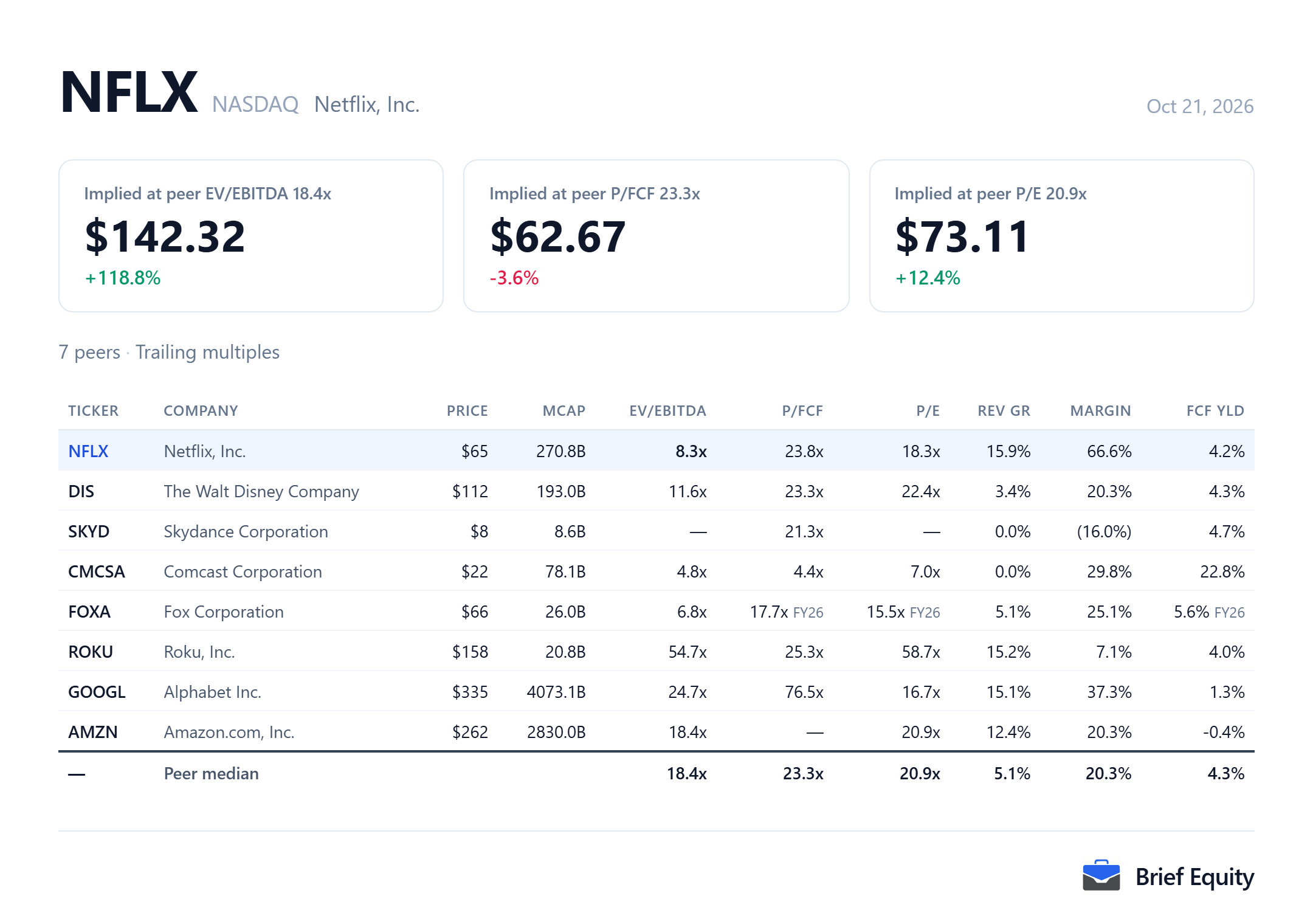Select the SKYD ticker cell
This screenshot has width=1313, height=924.
(x=89, y=531)
